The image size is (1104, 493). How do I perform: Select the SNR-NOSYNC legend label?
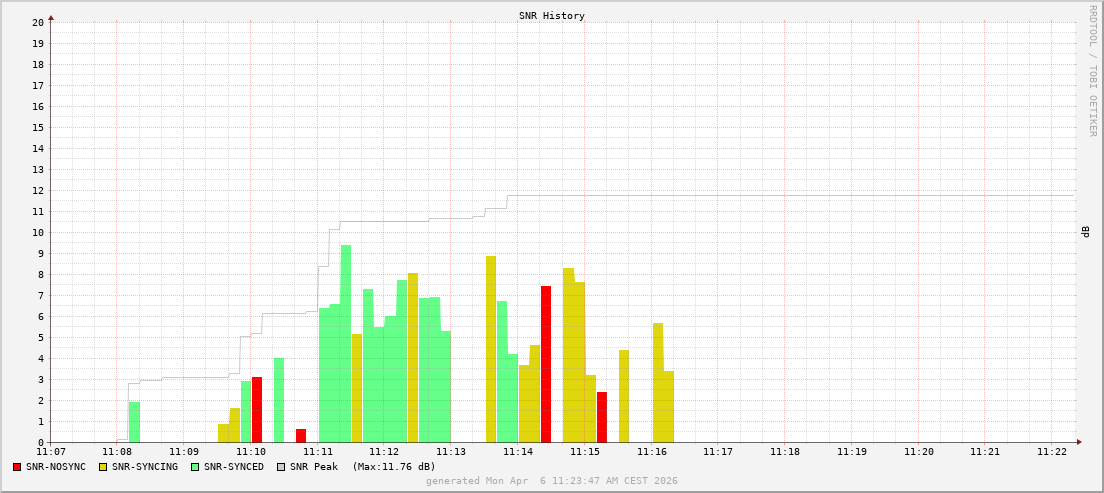(56, 467)
